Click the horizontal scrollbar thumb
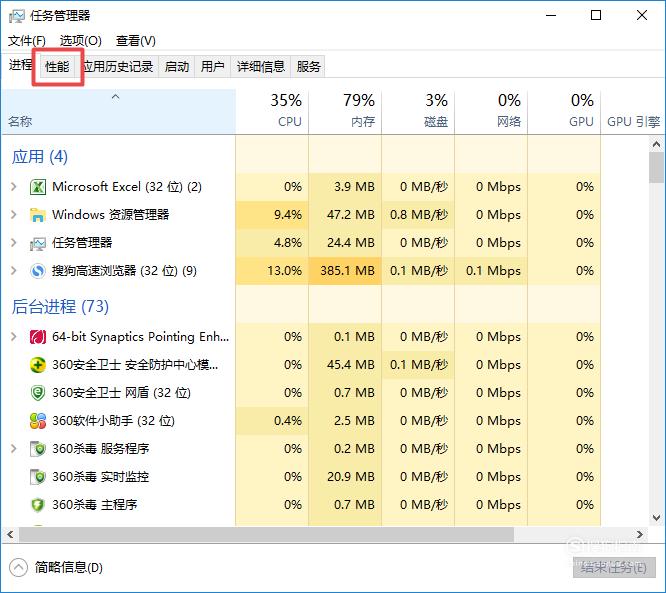Image resolution: width=666 pixels, height=593 pixels. 266,534
